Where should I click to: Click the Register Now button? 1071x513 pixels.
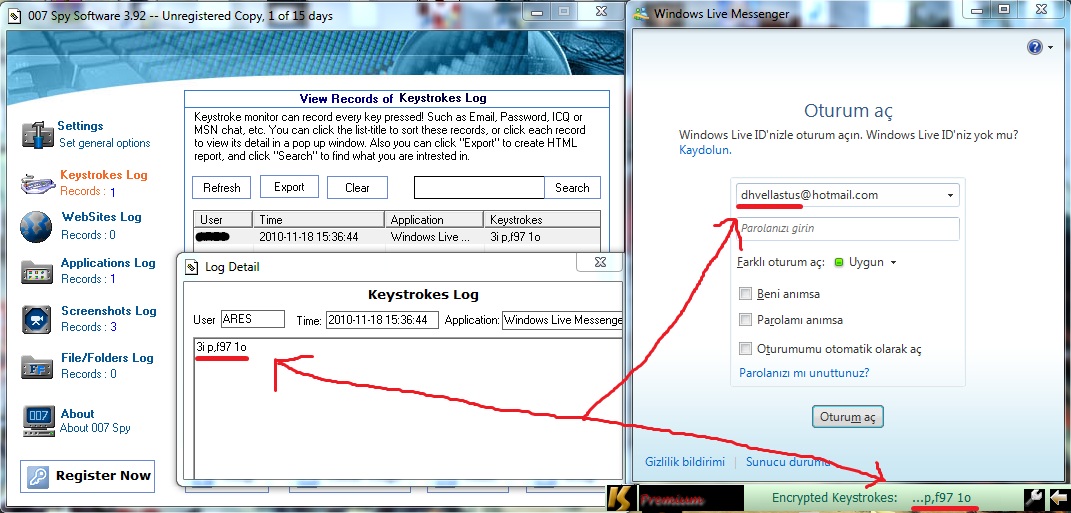[87, 477]
